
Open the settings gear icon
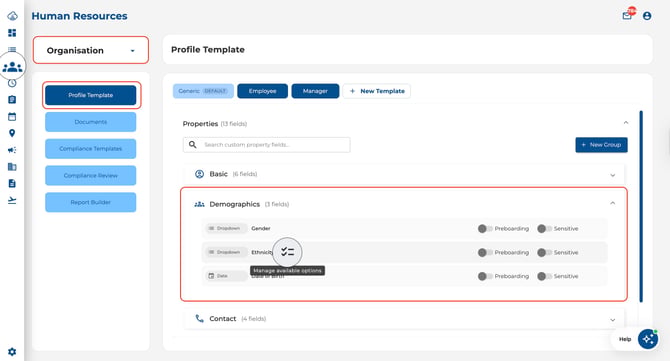(12, 352)
